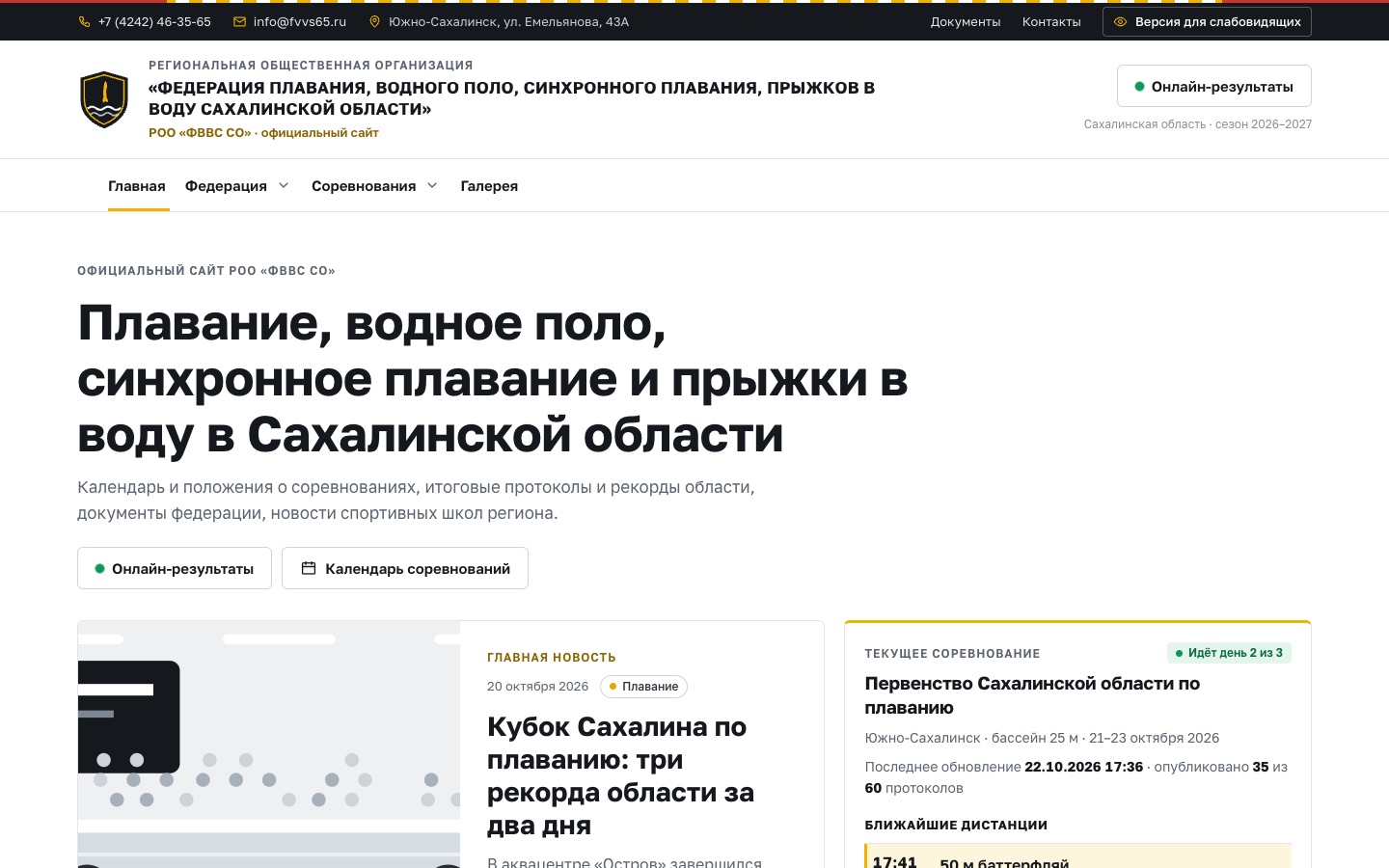Open Онлайн-результаты button in header

(1213, 86)
